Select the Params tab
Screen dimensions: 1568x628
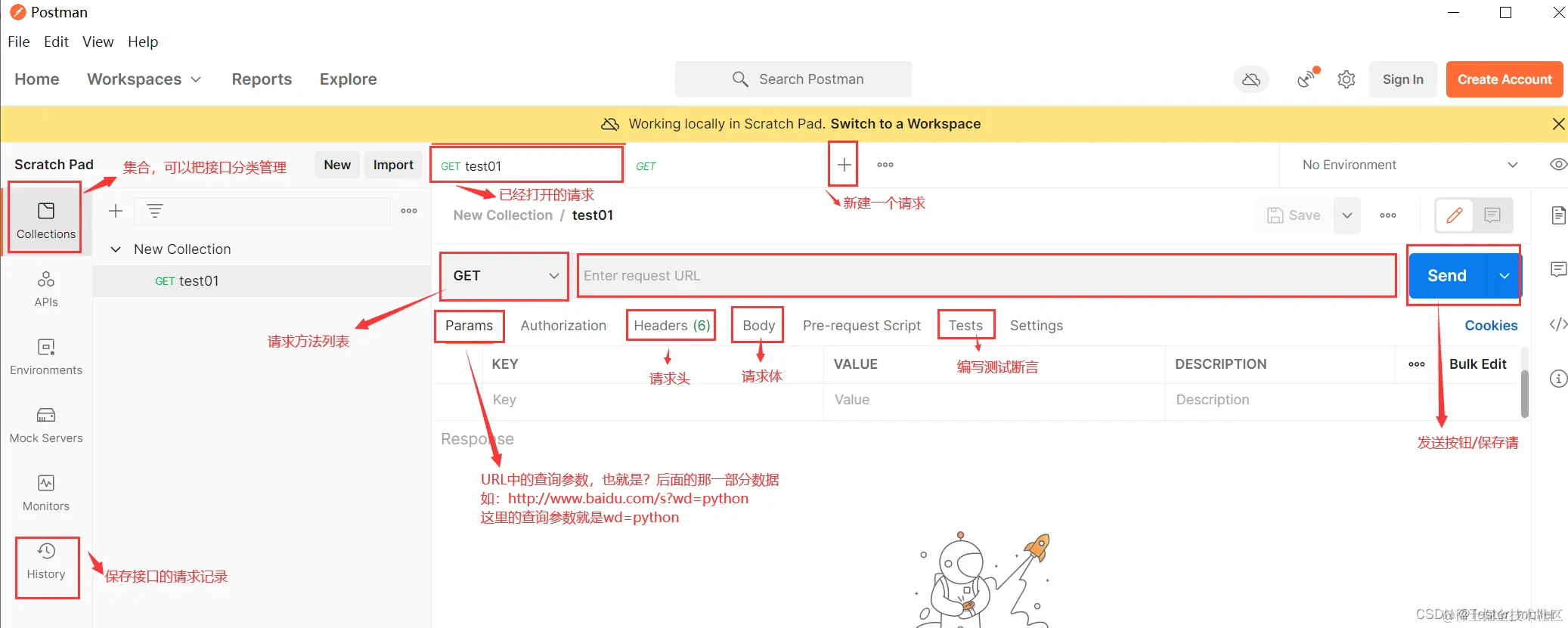(469, 326)
